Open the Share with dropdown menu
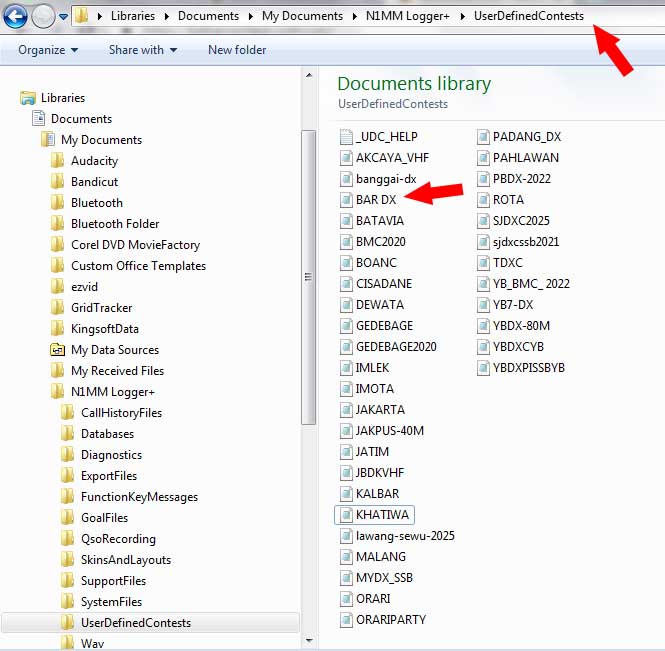 point(142,50)
